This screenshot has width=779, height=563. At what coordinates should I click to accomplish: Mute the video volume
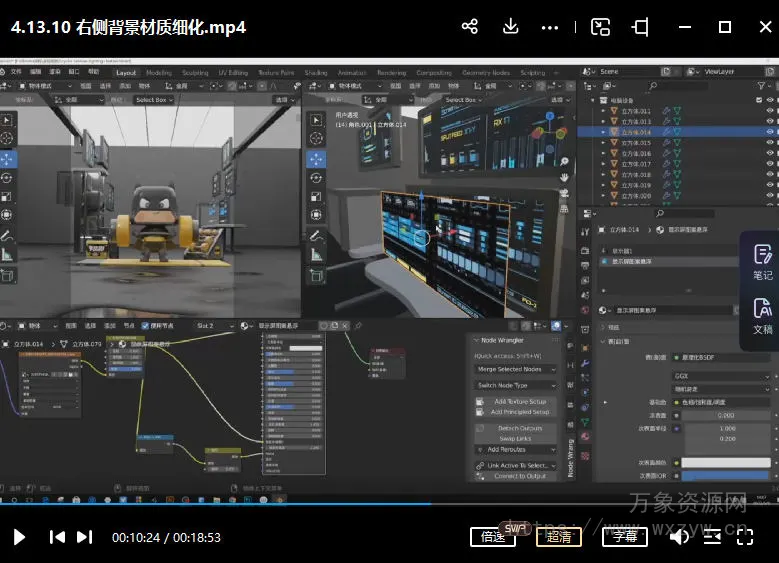coord(679,537)
